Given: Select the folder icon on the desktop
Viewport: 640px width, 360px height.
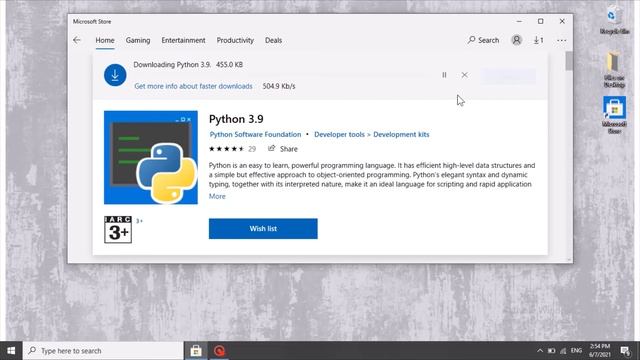Looking at the screenshot, I should click(614, 69).
